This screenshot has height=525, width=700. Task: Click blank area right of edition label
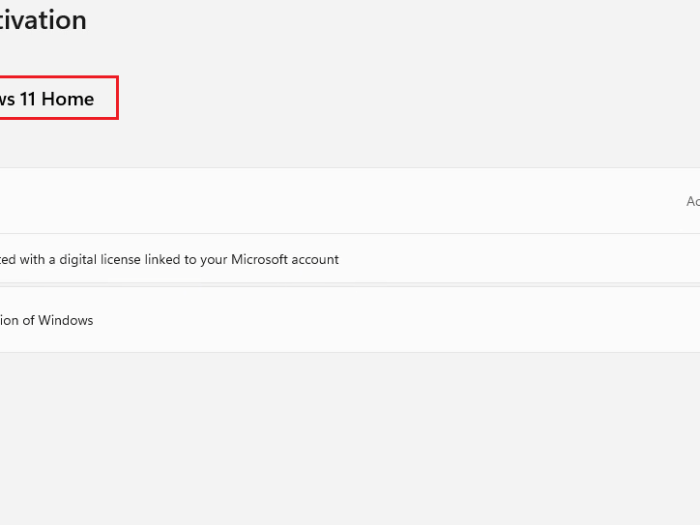click(x=400, y=99)
